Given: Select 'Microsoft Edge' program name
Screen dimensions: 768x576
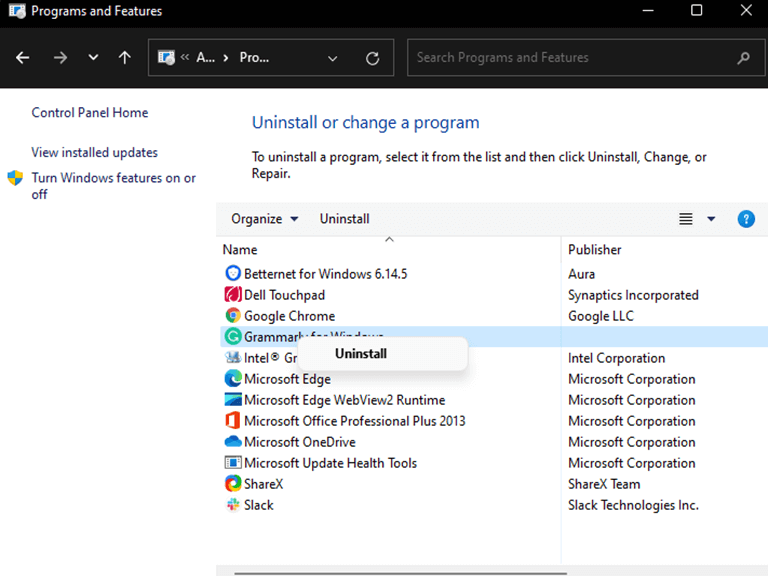Looking at the screenshot, I should [x=287, y=379].
